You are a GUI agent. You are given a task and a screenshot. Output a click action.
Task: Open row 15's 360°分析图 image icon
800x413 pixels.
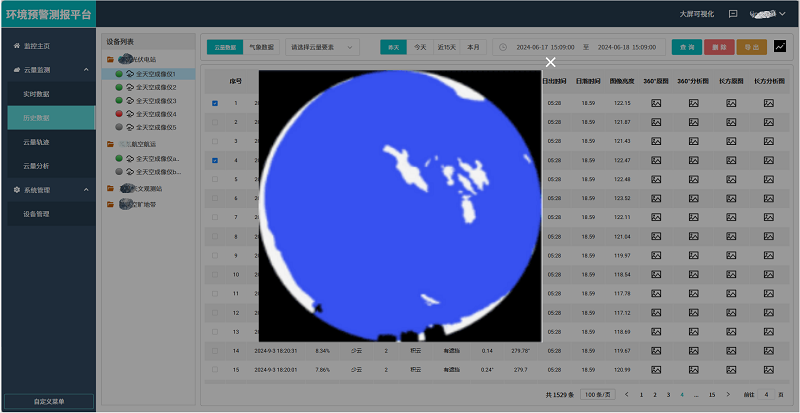[693, 370]
